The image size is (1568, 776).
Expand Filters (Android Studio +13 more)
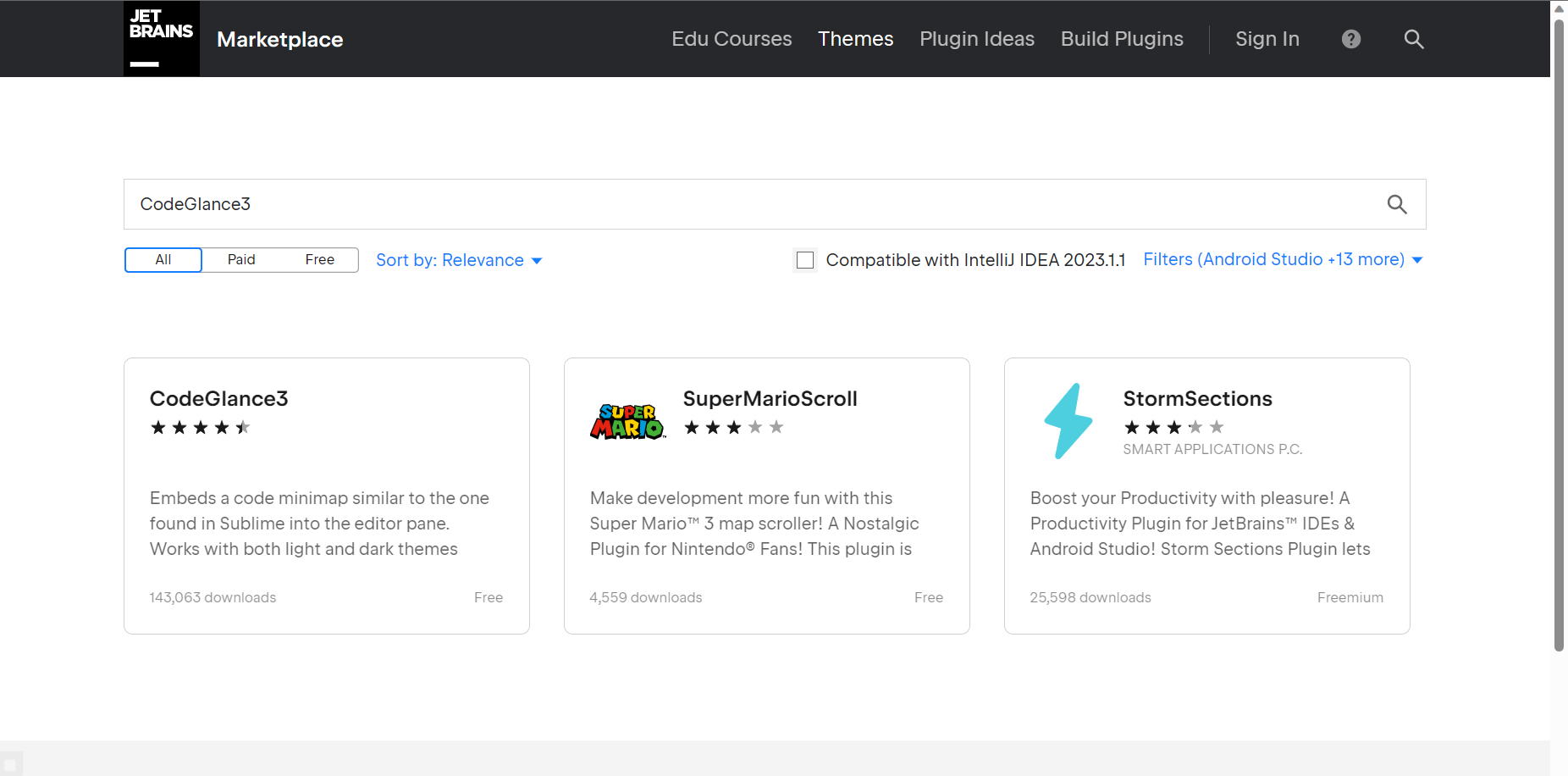[x=1283, y=259]
